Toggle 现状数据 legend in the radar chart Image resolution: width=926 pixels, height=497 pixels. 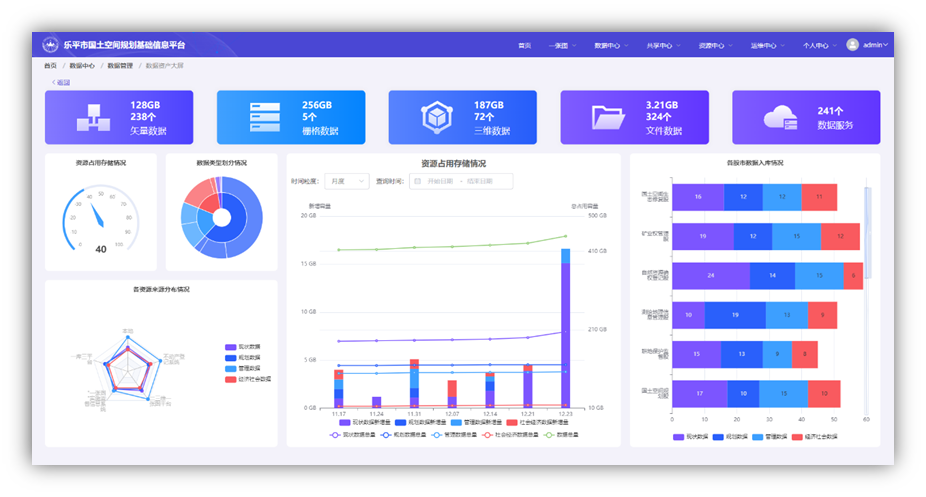pos(243,347)
